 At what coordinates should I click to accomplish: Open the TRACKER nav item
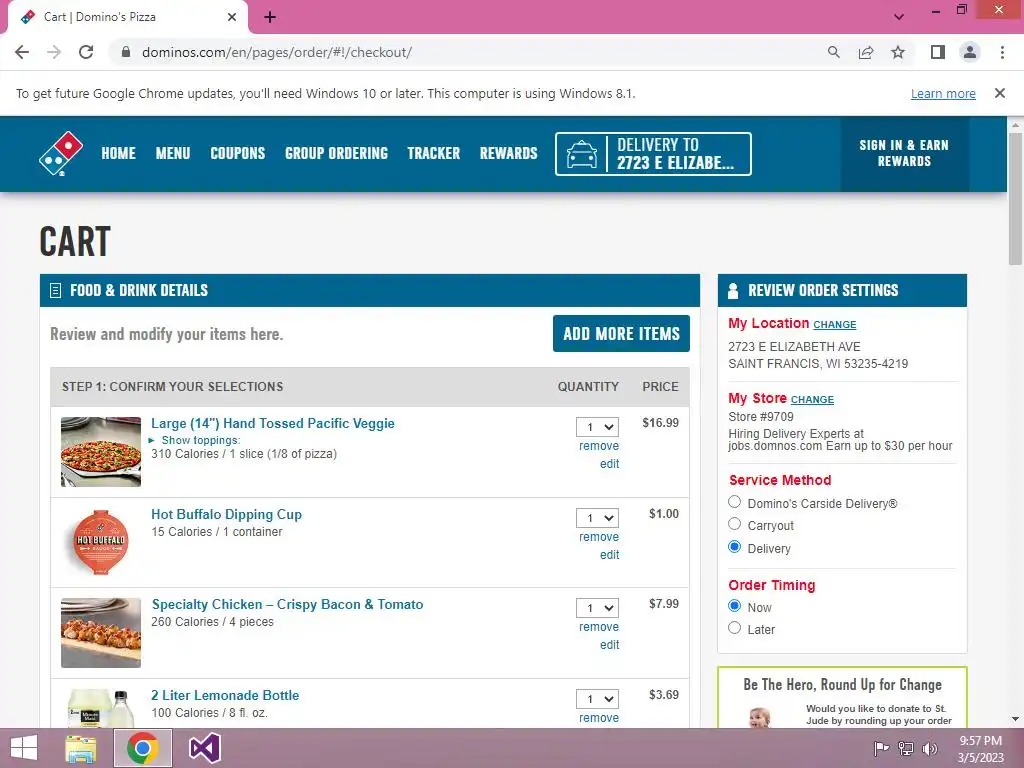pos(434,153)
